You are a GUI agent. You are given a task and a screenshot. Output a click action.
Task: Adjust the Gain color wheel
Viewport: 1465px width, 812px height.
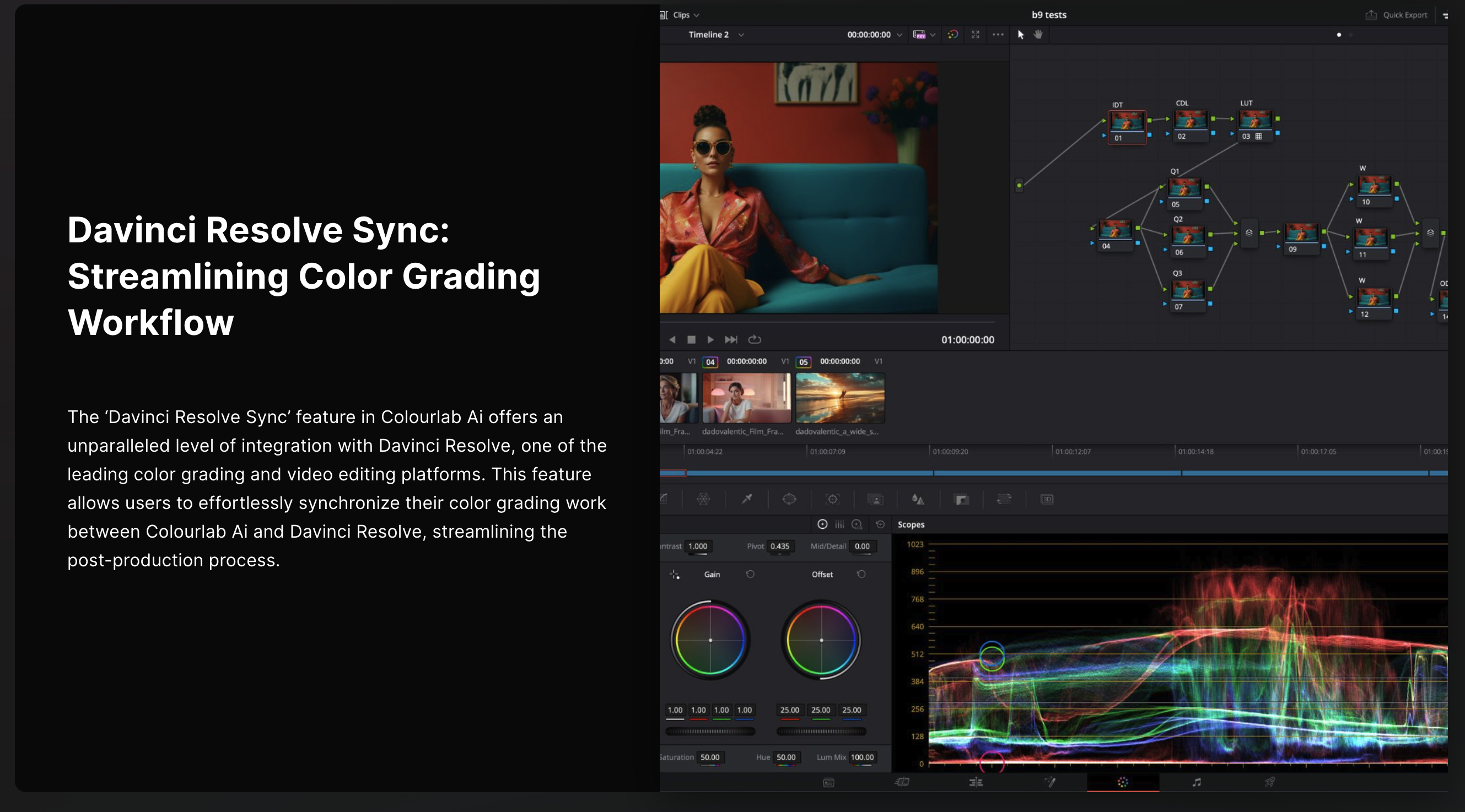710,640
